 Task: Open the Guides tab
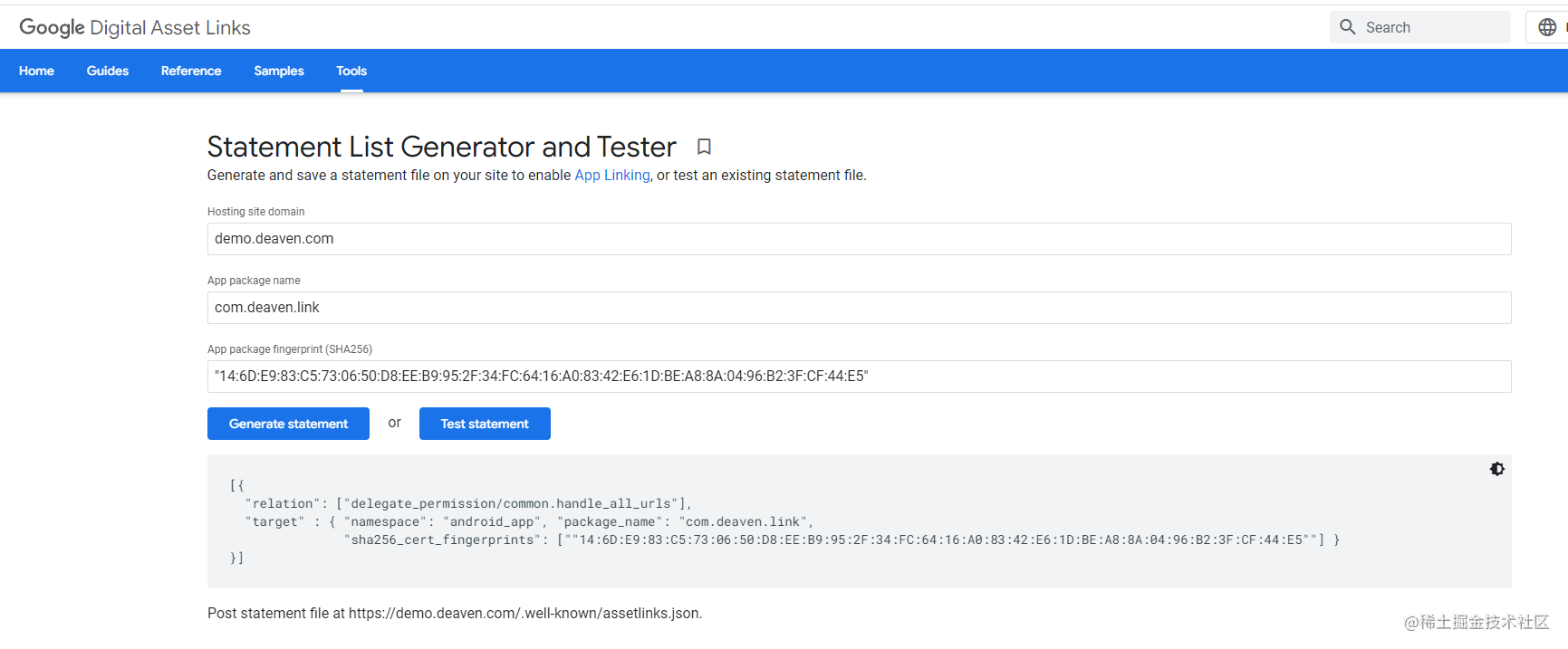108,71
